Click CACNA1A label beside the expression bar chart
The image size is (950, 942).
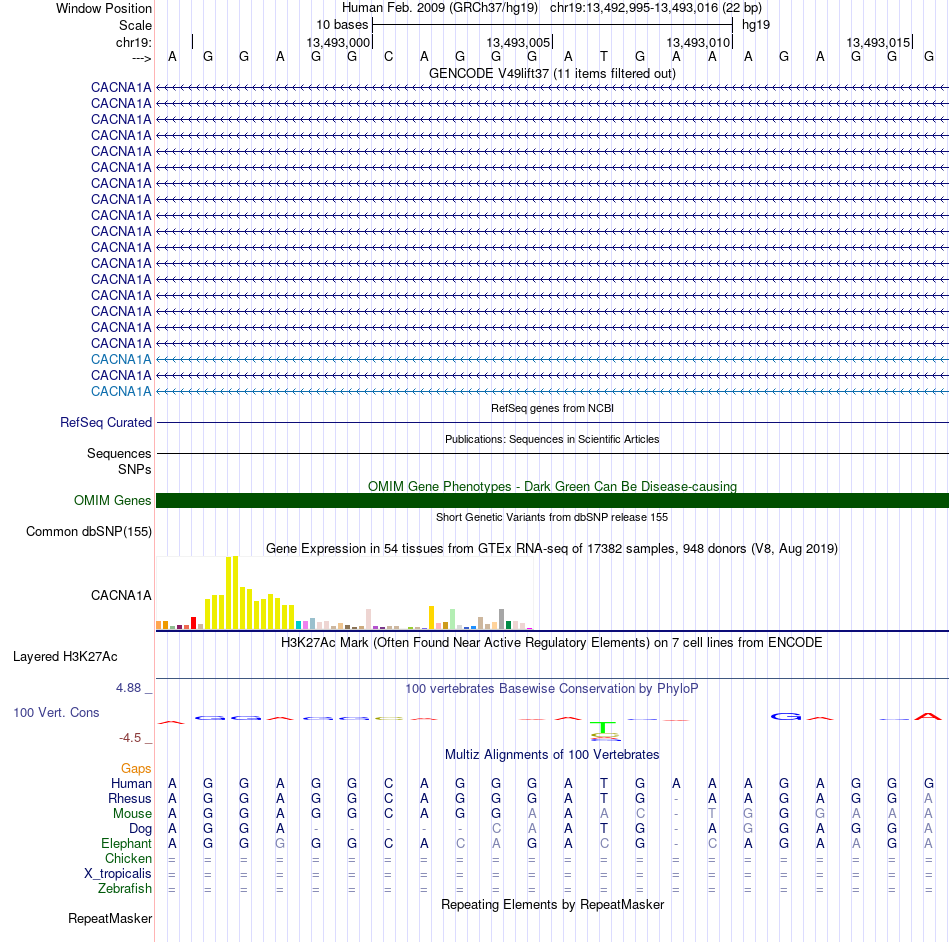tap(121, 595)
